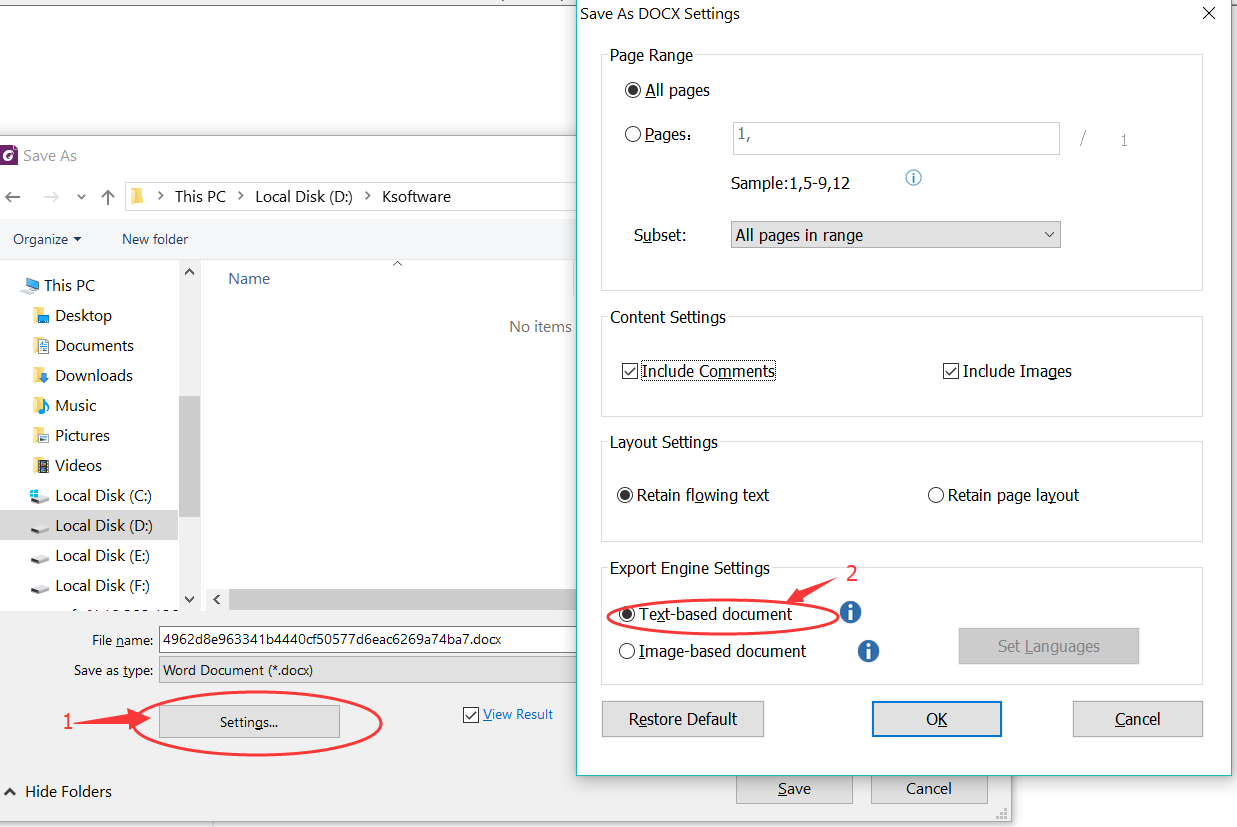Click the Save button
The height and width of the screenshot is (827, 1237).
(x=794, y=789)
